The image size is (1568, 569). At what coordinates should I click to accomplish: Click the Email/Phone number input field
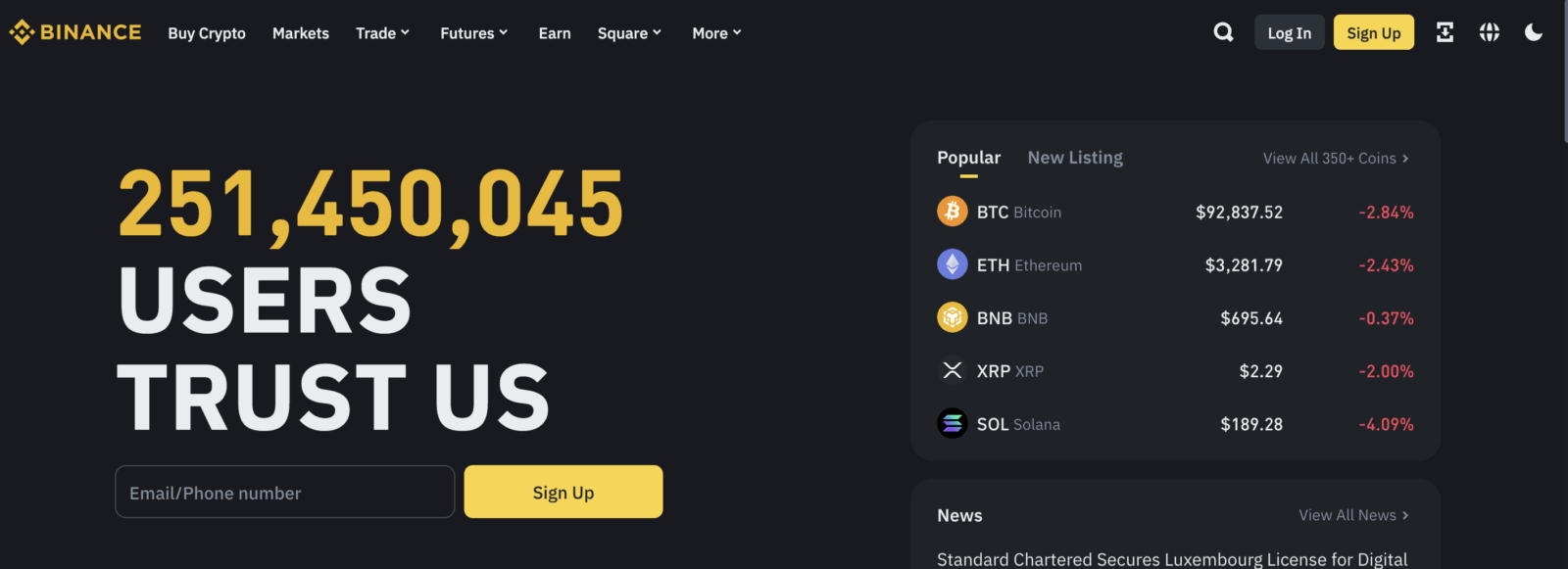[x=284, y=492]
